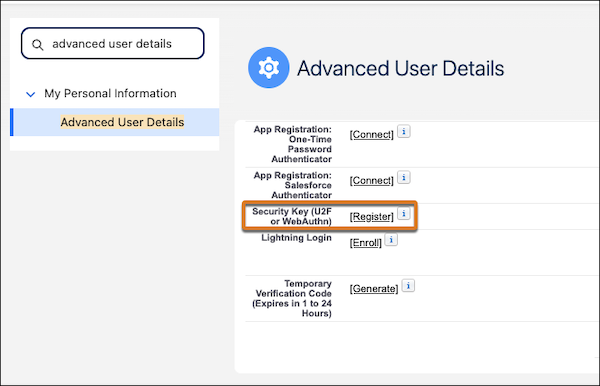Click 'App Registration: Salesforce Authenticator' label
The height and width of the screenshot is (386, 600).
coord(293,185)
